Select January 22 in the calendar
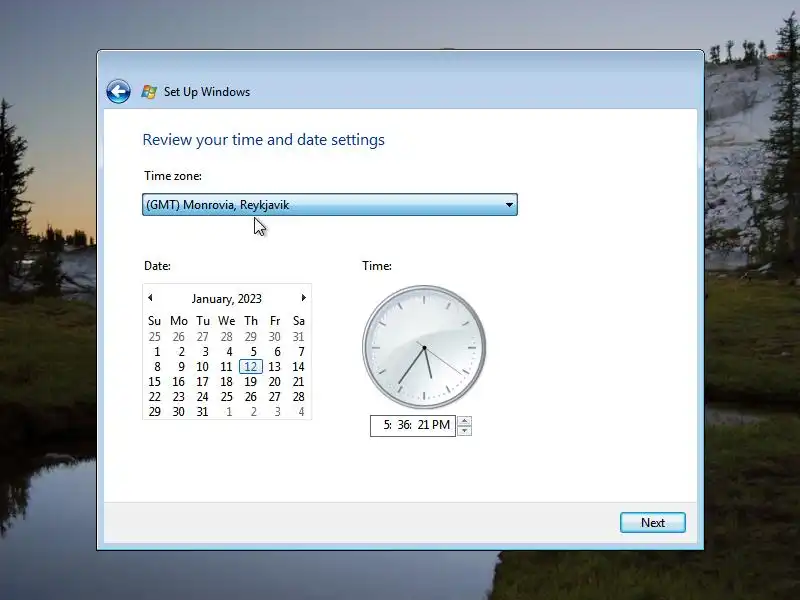 coord(155,396)
